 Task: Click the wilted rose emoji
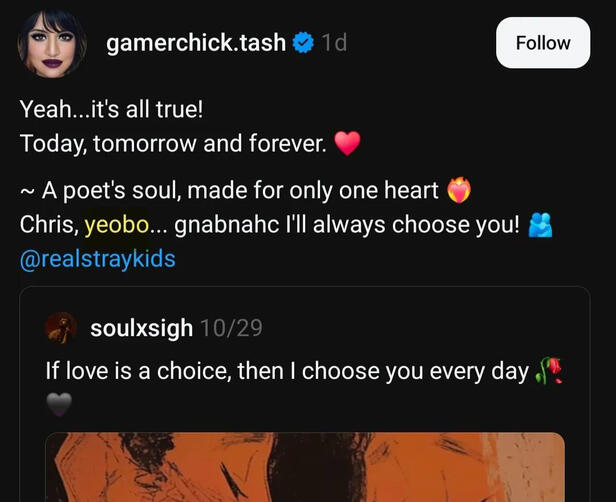pyautogui.click(x=549, y=370)
